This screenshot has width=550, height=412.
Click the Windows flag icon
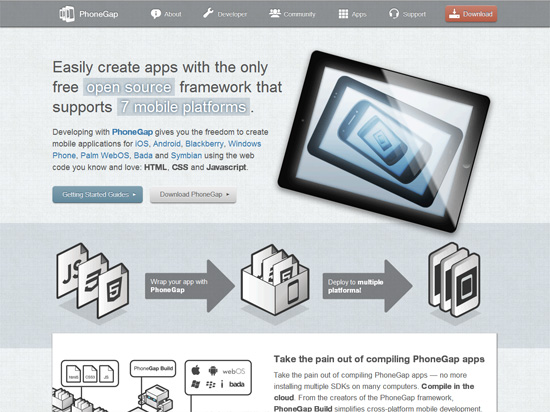[196, 384]
